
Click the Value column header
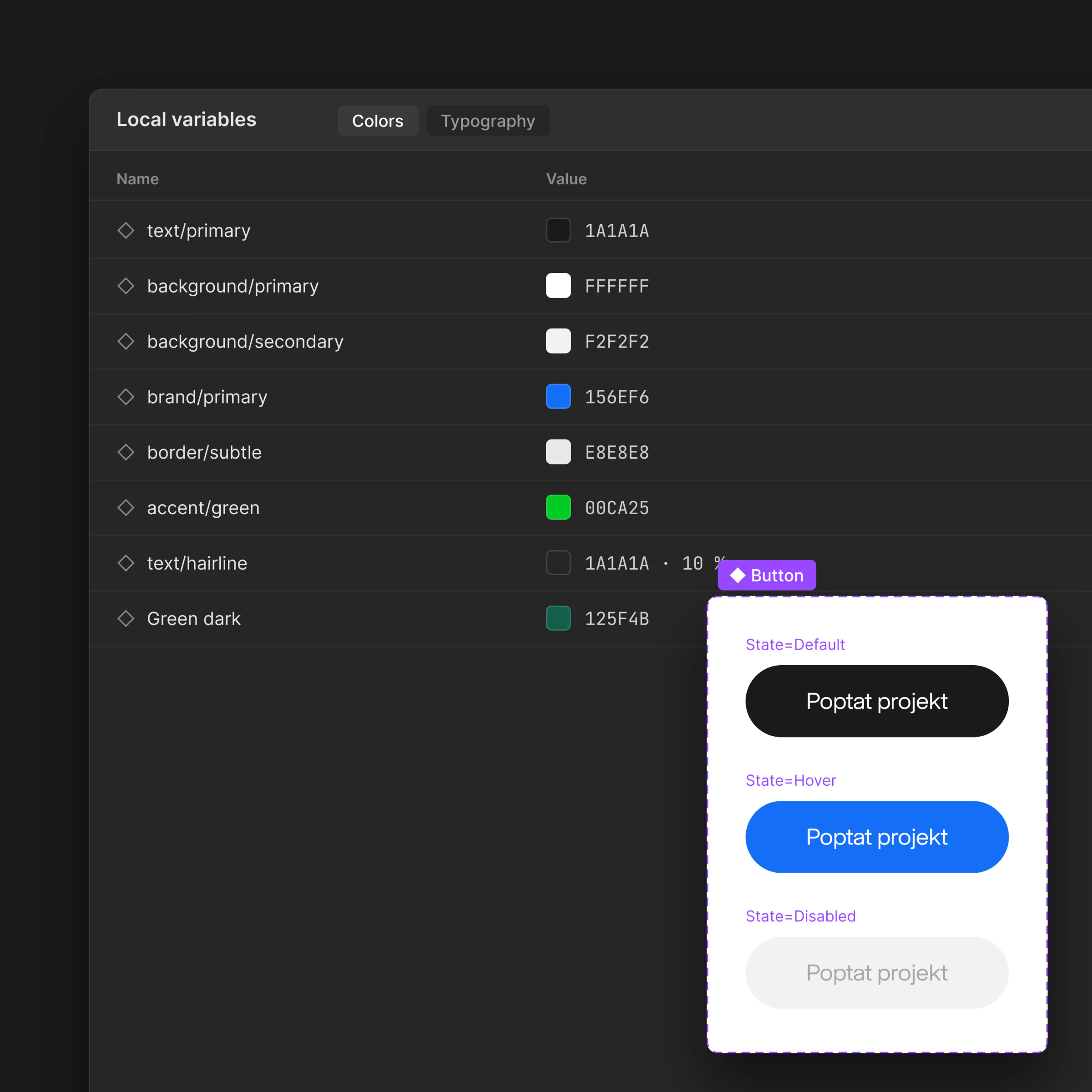pos(566,179)
